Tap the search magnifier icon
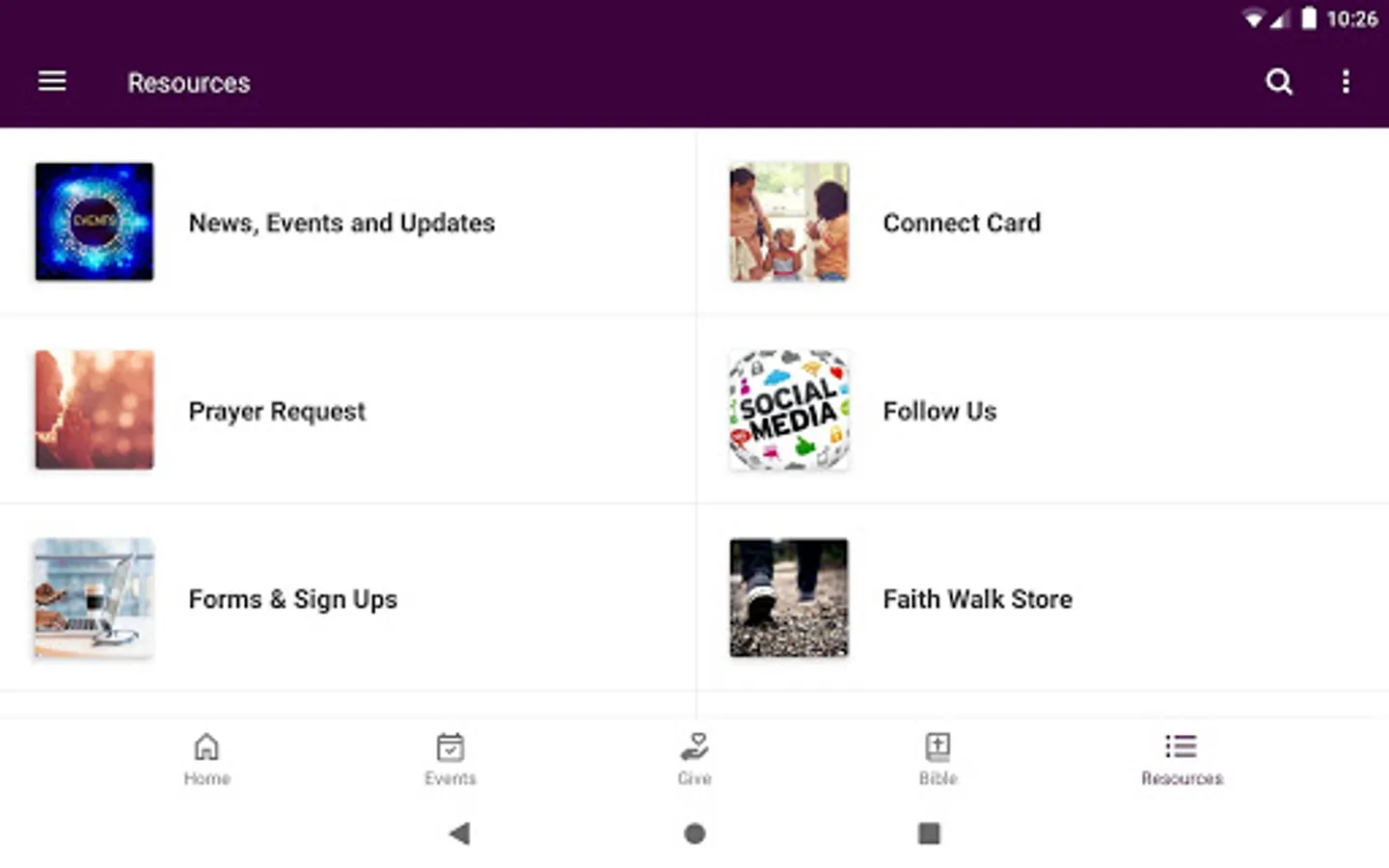The image size is (1389, 868). (x=1279, y=82)
